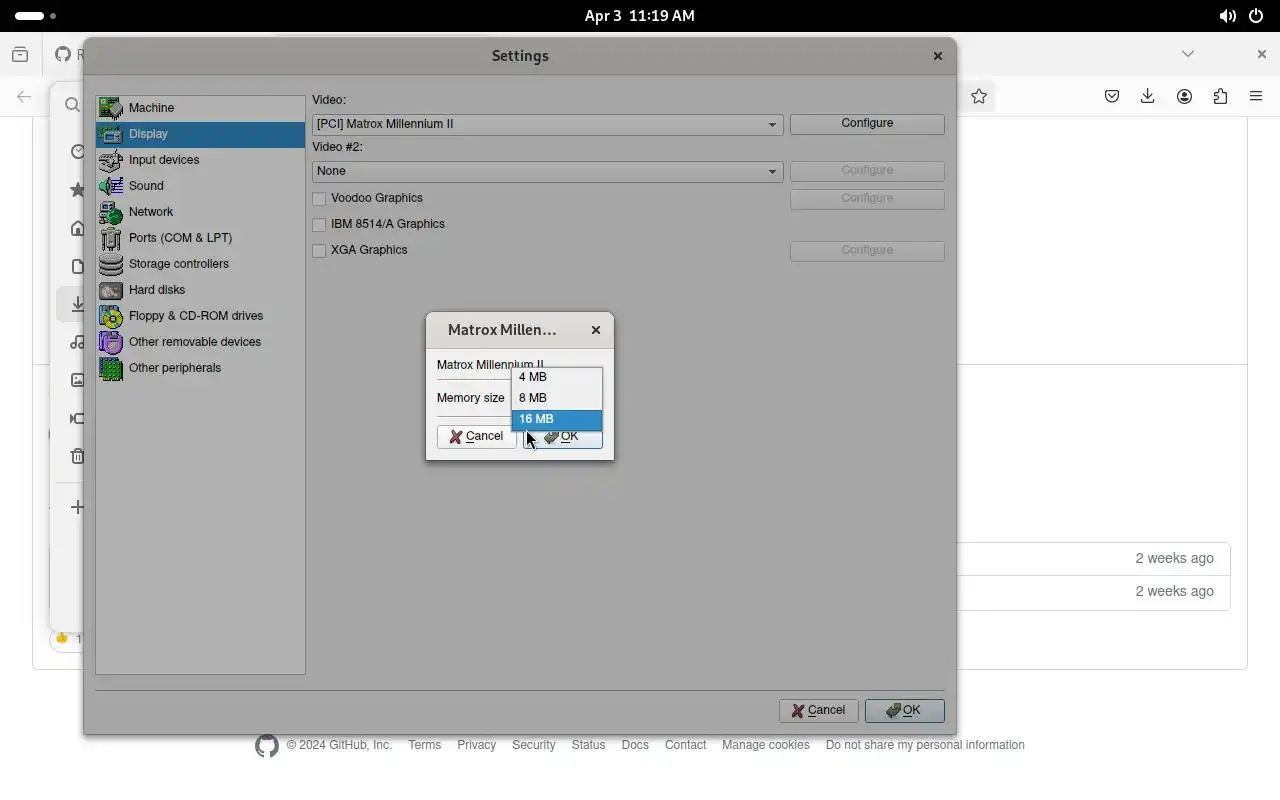Click the Floppy & CD-ROM drives icon
Screen dimensions: 1280x800
(x=111, y=316)
